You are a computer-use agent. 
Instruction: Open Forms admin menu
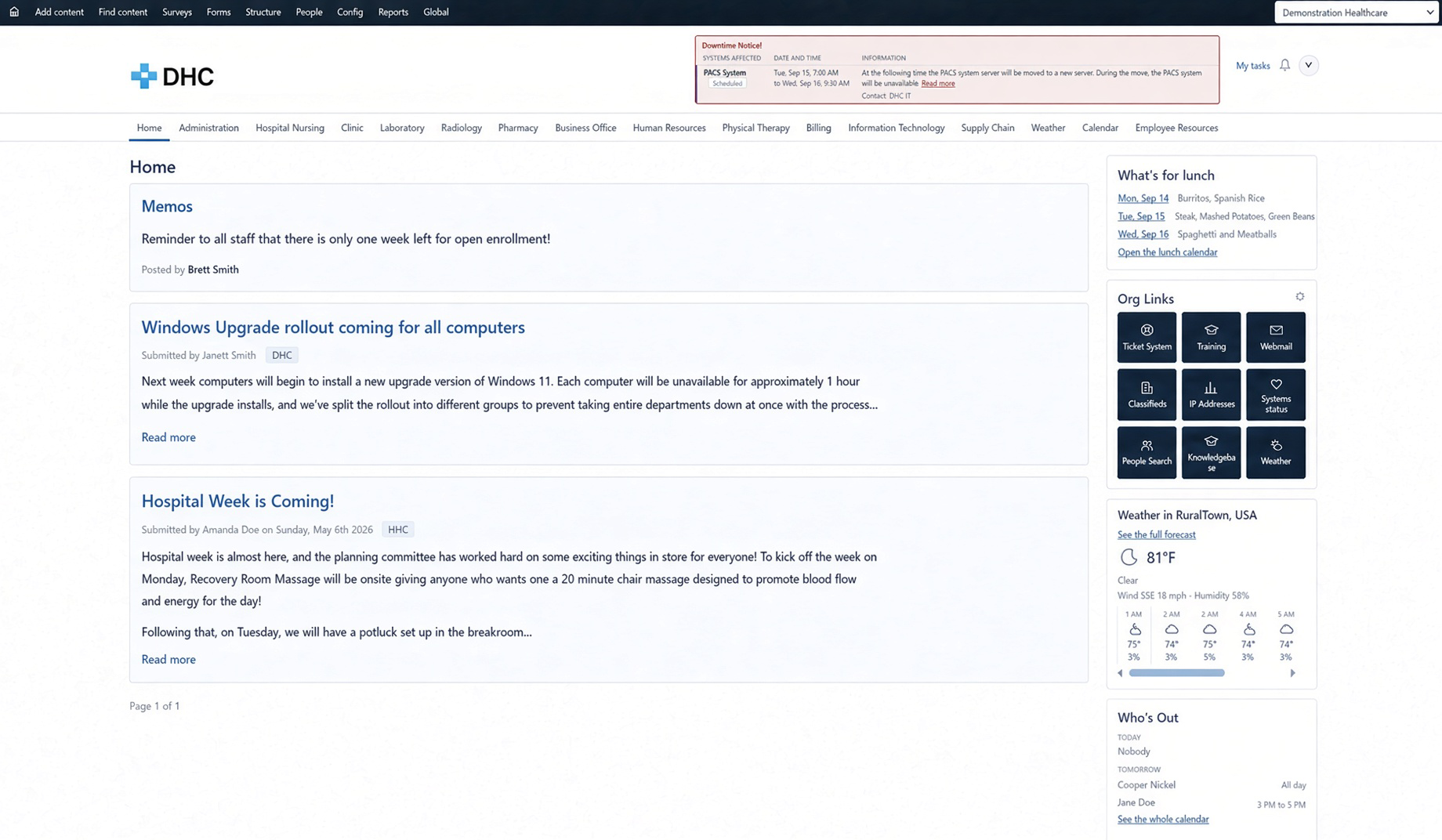point(219,12)
